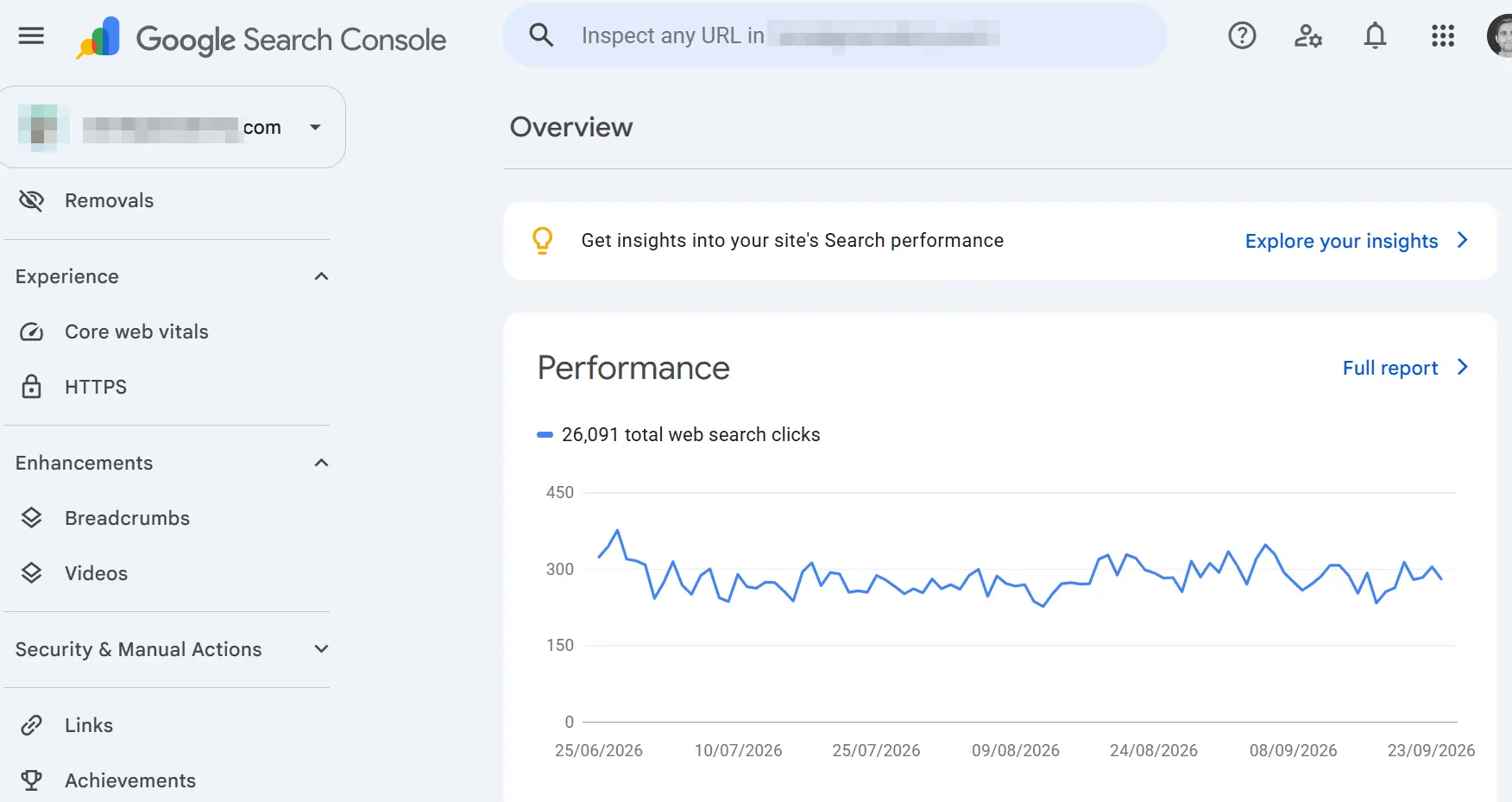Click the insights banner message text

(x=792, y=240)
